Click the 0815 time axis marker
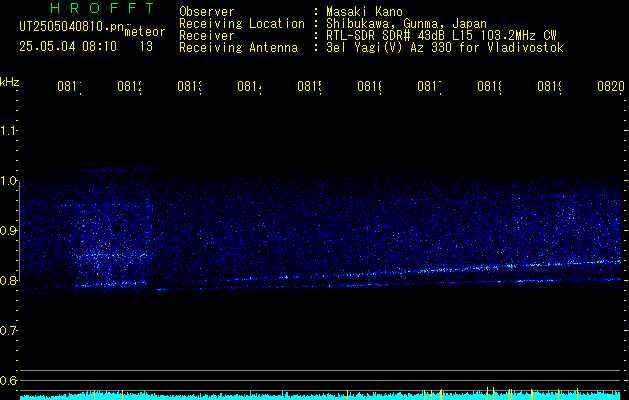 309,87
